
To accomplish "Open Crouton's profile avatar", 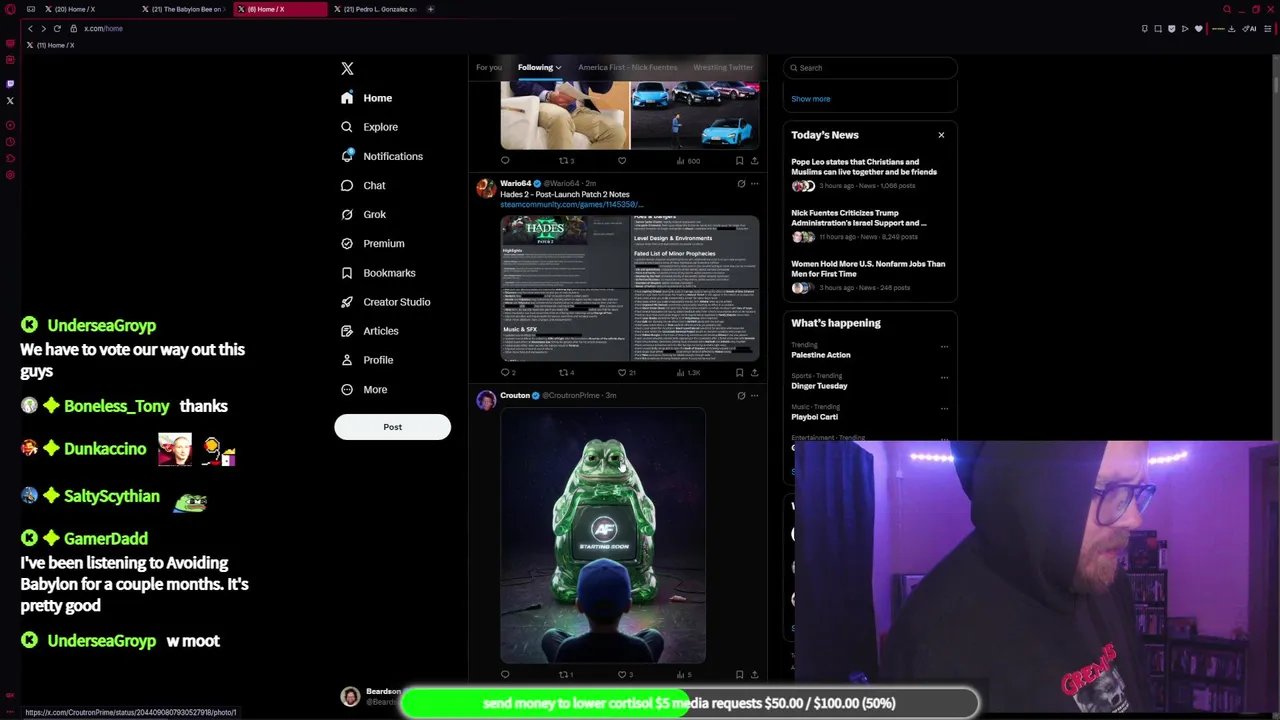I will click(486, 400).
